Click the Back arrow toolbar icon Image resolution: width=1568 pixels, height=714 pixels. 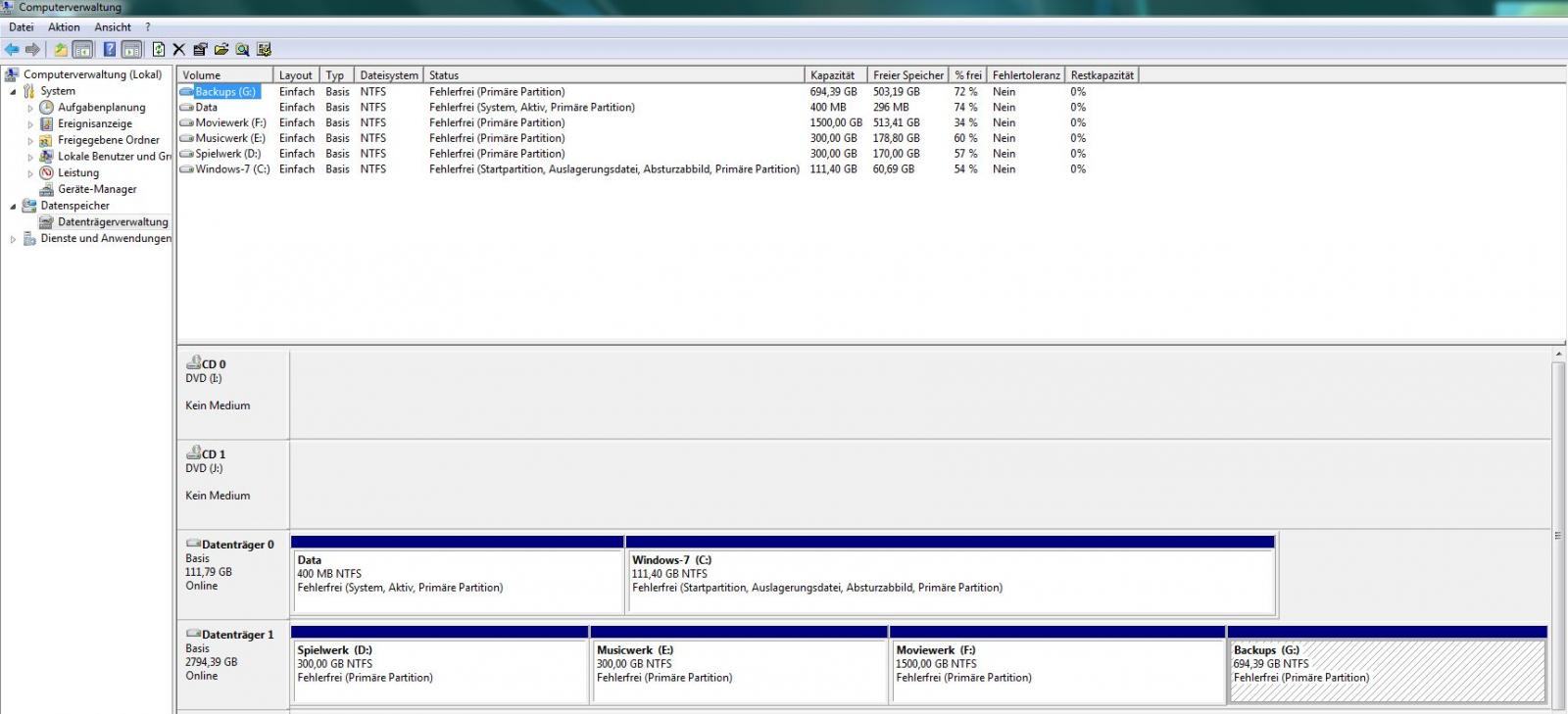click(x=12, y=49)
